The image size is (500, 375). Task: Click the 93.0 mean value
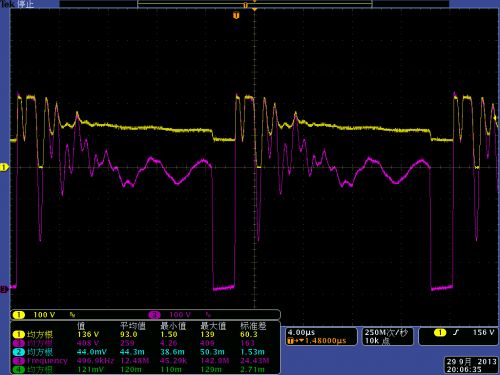(x=129, y=334)
